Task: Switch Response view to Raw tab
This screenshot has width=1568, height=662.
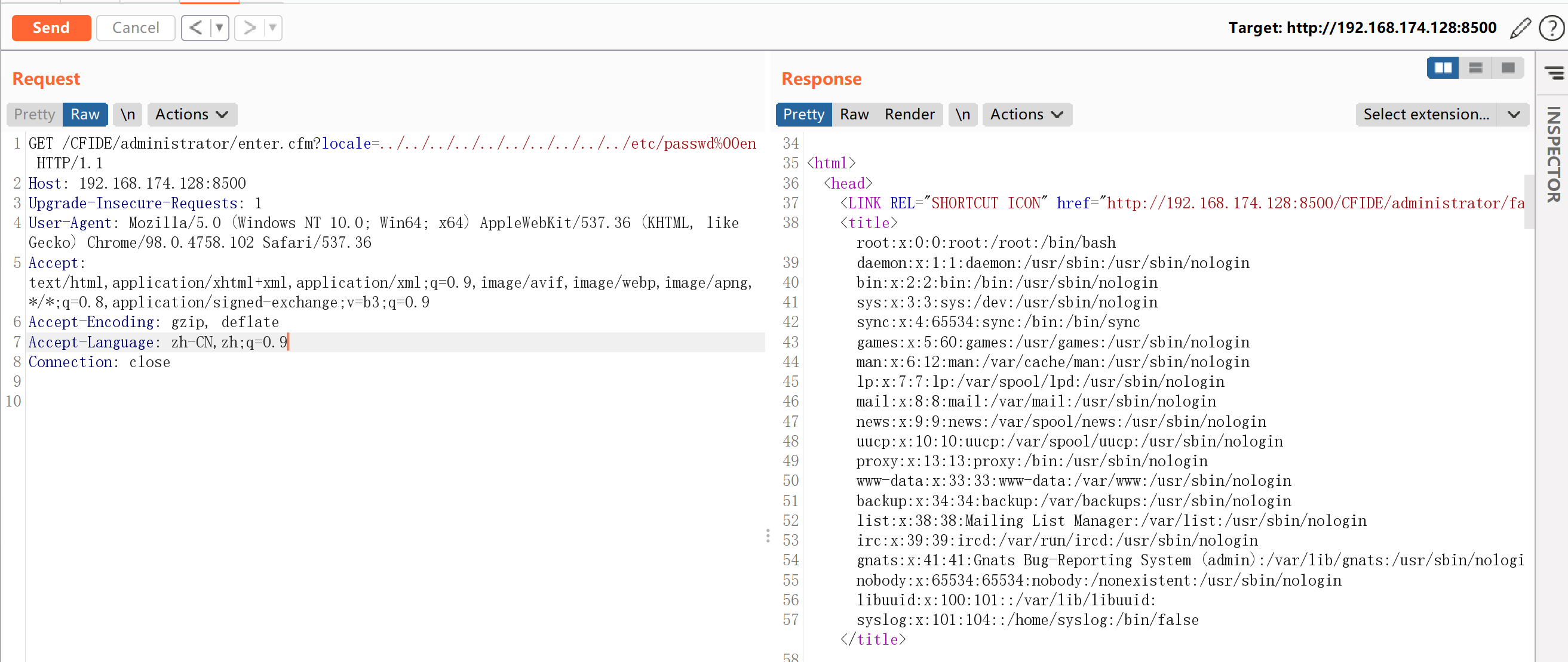Action: coord(854,115)
